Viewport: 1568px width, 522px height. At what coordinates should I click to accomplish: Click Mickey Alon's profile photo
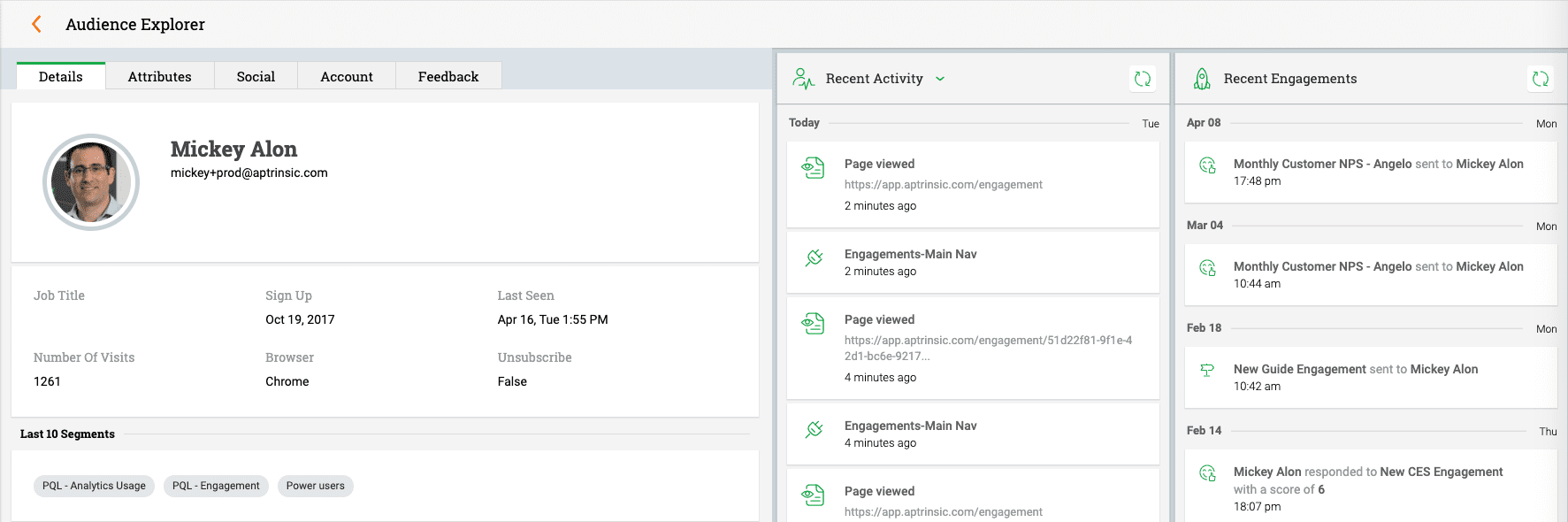coord(91,182)
